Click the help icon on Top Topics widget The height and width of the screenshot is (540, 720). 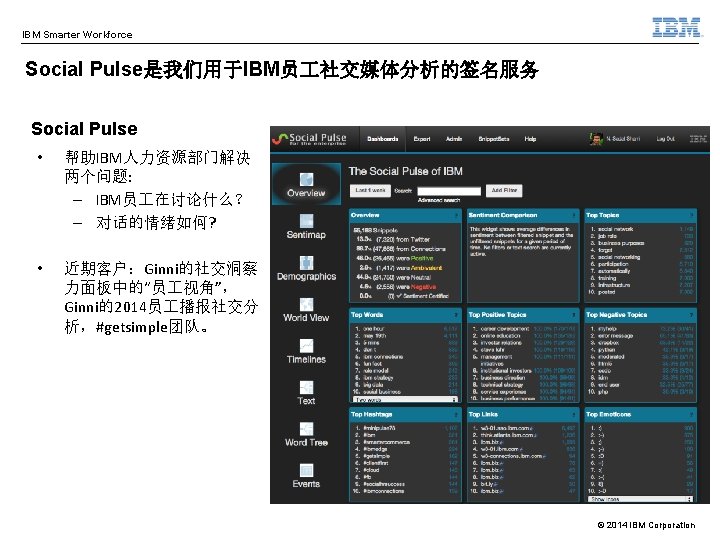click(x=692, y=215)
